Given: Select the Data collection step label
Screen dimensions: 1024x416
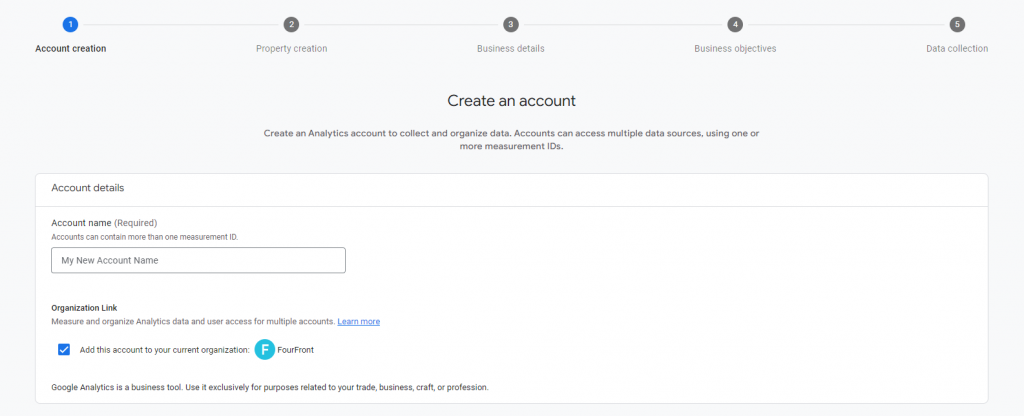Looking at the screenshot, I should point(957,48).
